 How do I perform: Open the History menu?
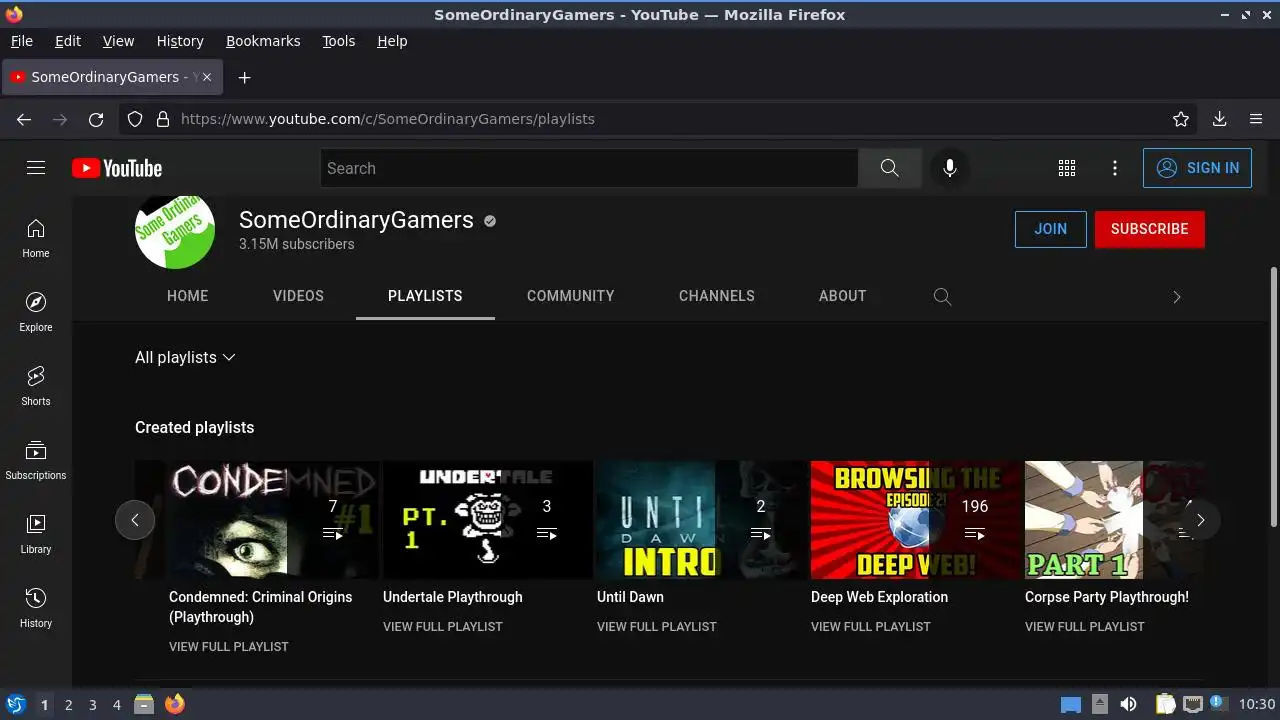coord(180,41)
